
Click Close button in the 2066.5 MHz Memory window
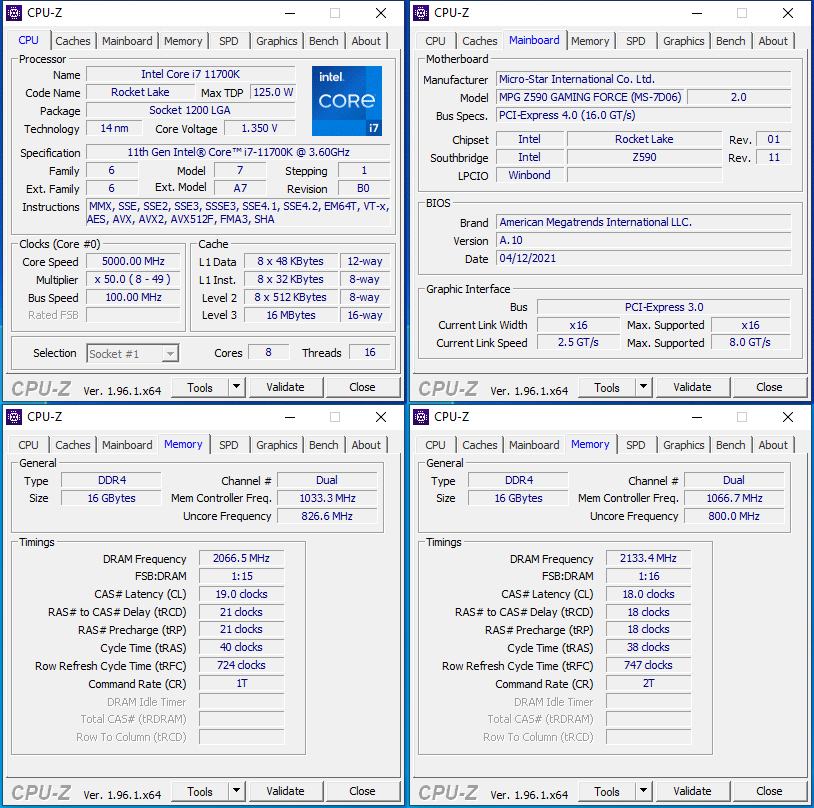click(x=362, y=791)
